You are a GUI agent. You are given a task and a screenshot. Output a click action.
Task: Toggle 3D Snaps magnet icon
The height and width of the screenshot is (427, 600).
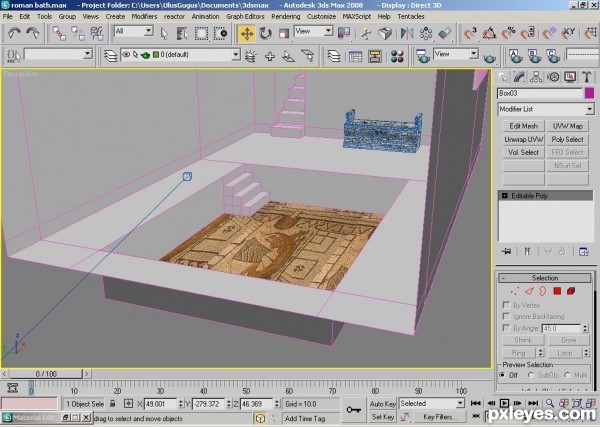[470, 34]
